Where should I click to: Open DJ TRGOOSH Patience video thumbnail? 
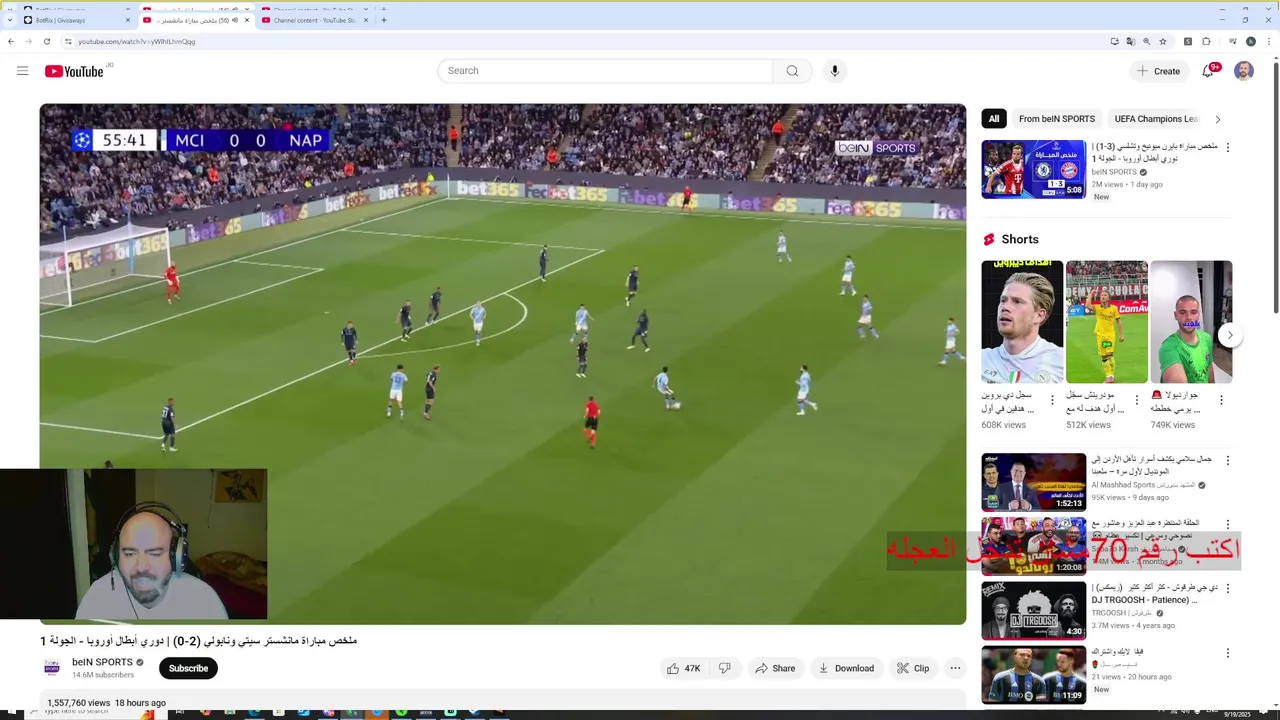tap(1033, 610)
